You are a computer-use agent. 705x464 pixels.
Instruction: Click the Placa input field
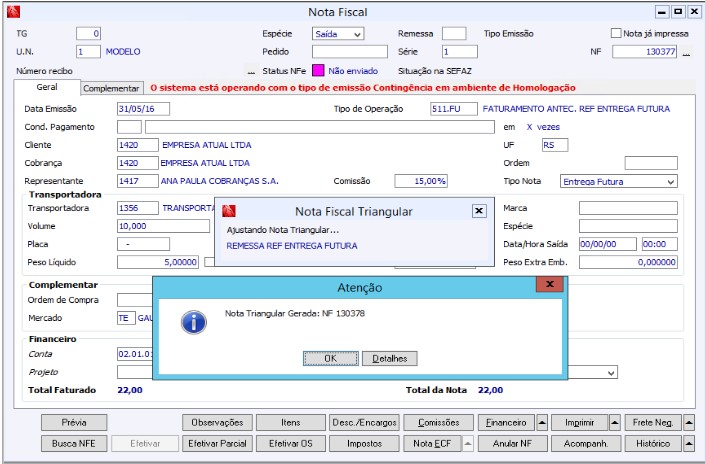[143, 244]
